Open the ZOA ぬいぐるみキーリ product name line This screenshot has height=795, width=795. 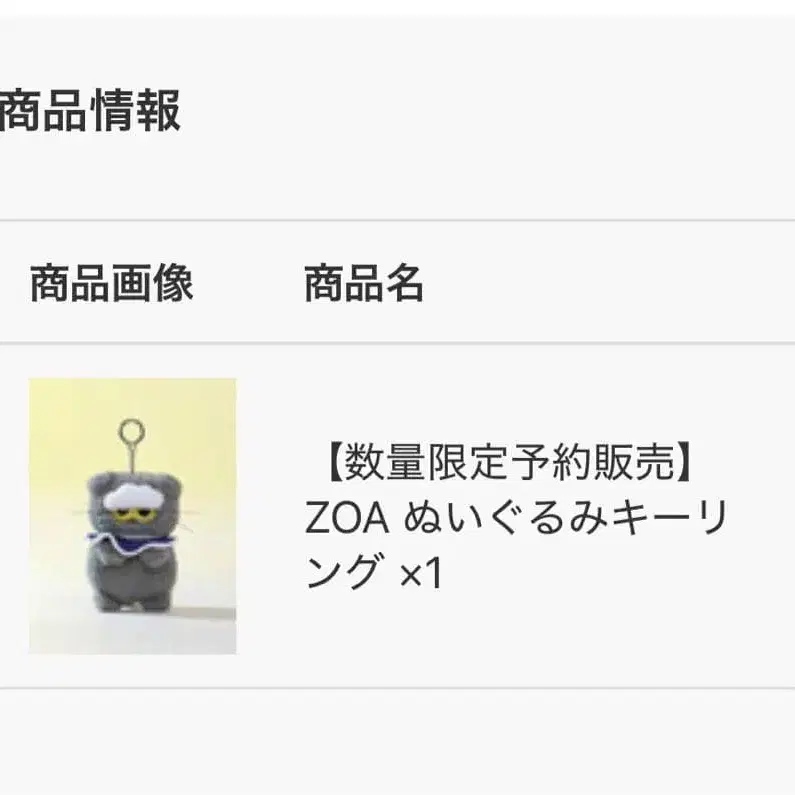pyautogui.click(x=517, y=517)
